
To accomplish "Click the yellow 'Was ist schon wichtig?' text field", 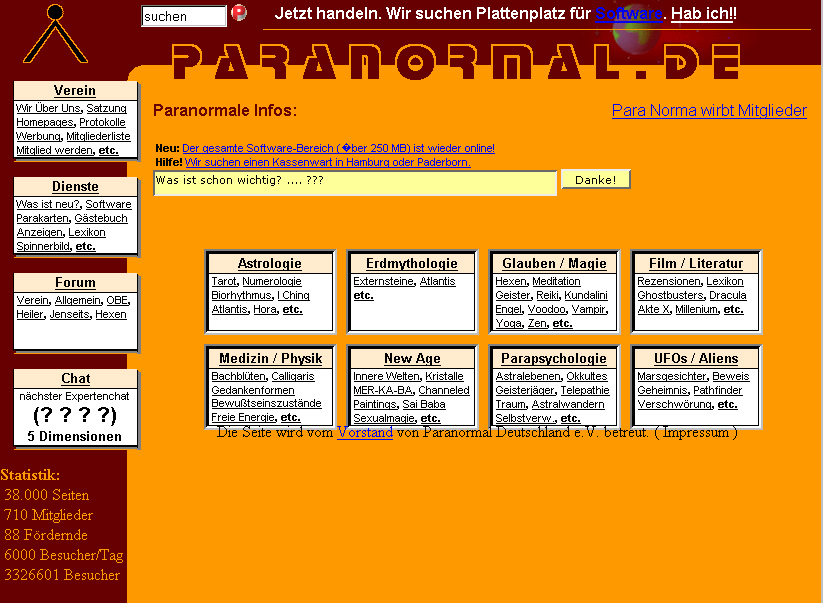I will tap(355, 183).
